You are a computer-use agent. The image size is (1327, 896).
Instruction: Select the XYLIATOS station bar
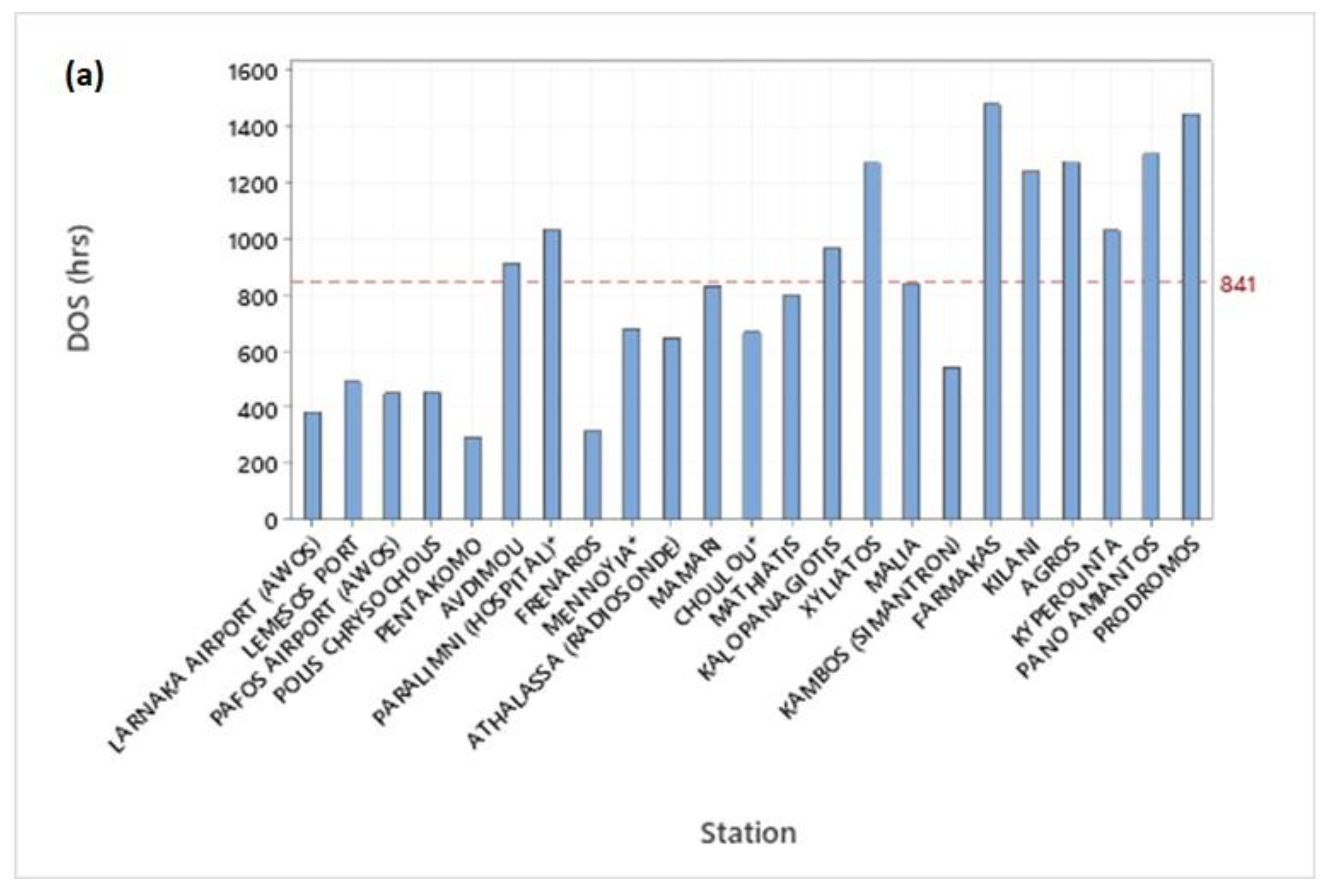(x=872, y=341)
